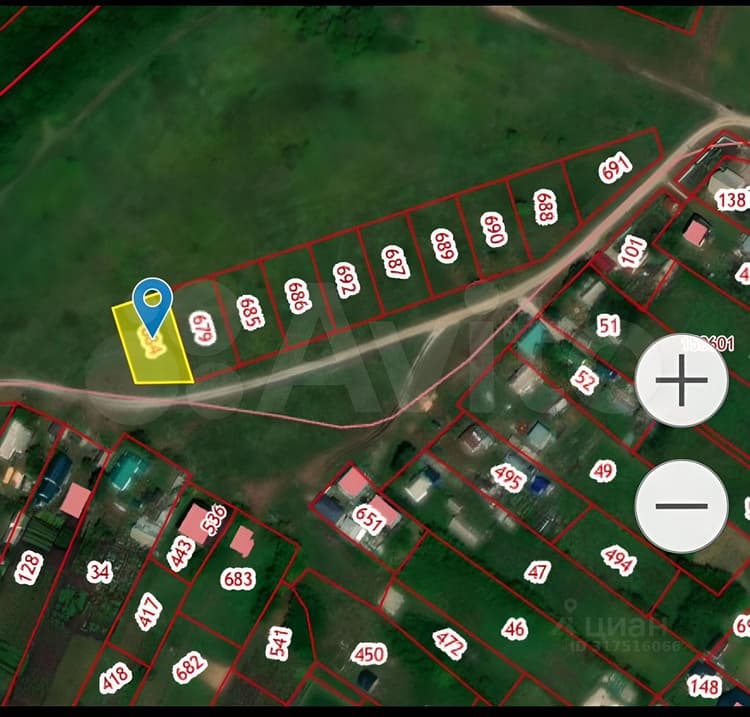Viewport: 750px width, 717px height.
Task: Select parcel 450 label
Action: (x=369, y=654)
